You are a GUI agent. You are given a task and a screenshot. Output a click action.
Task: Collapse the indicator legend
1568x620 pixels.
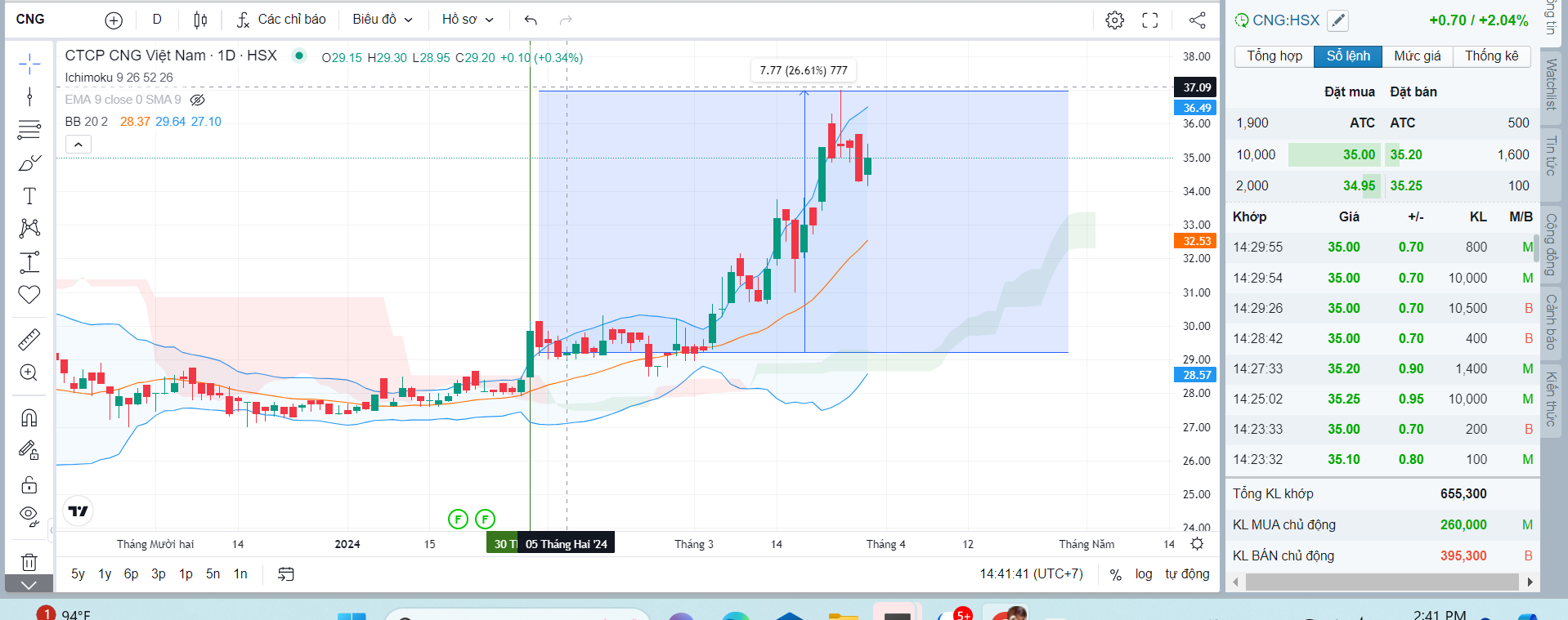pos(78,145)
